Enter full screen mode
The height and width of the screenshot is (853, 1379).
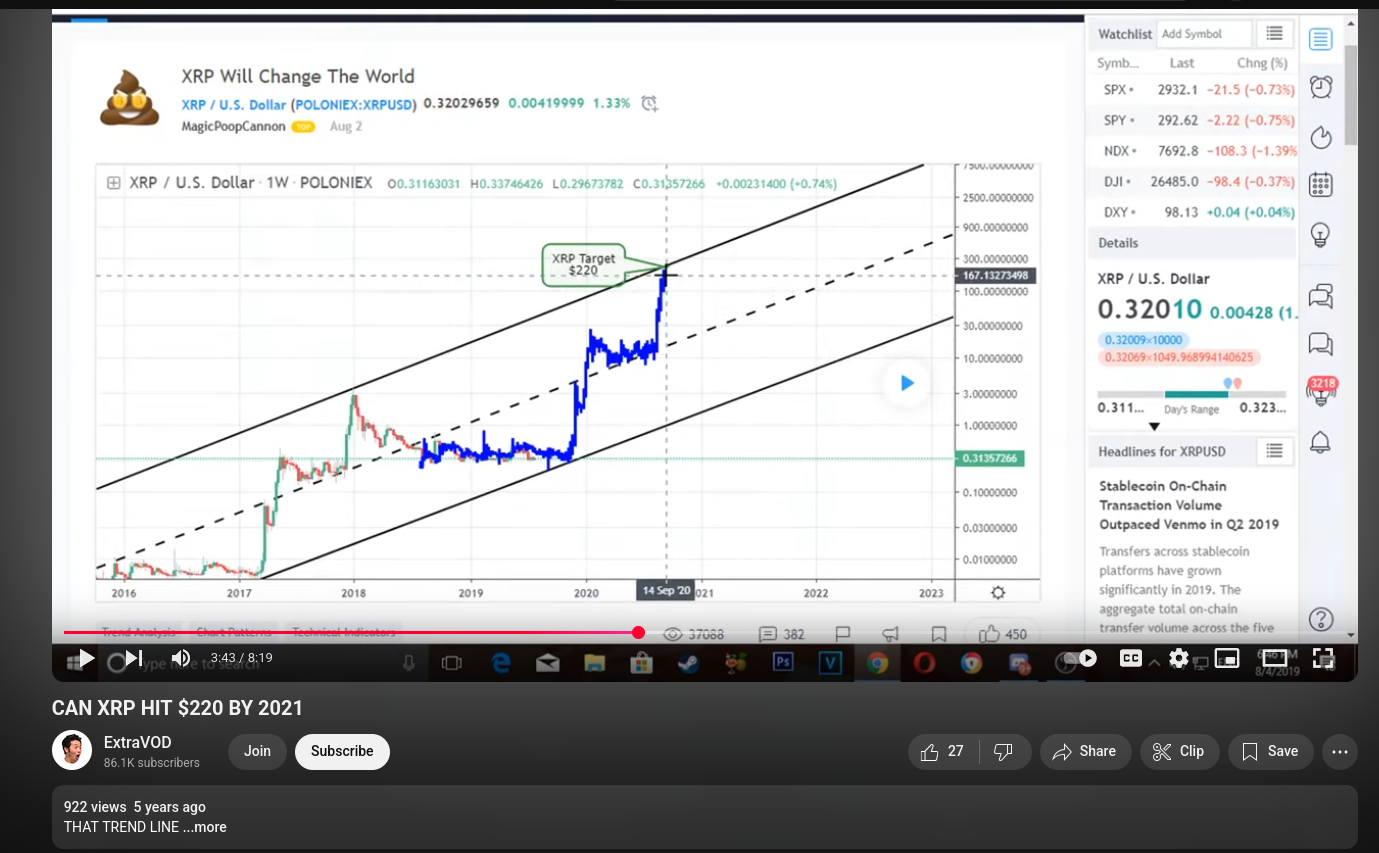(x=1323, y=658)
